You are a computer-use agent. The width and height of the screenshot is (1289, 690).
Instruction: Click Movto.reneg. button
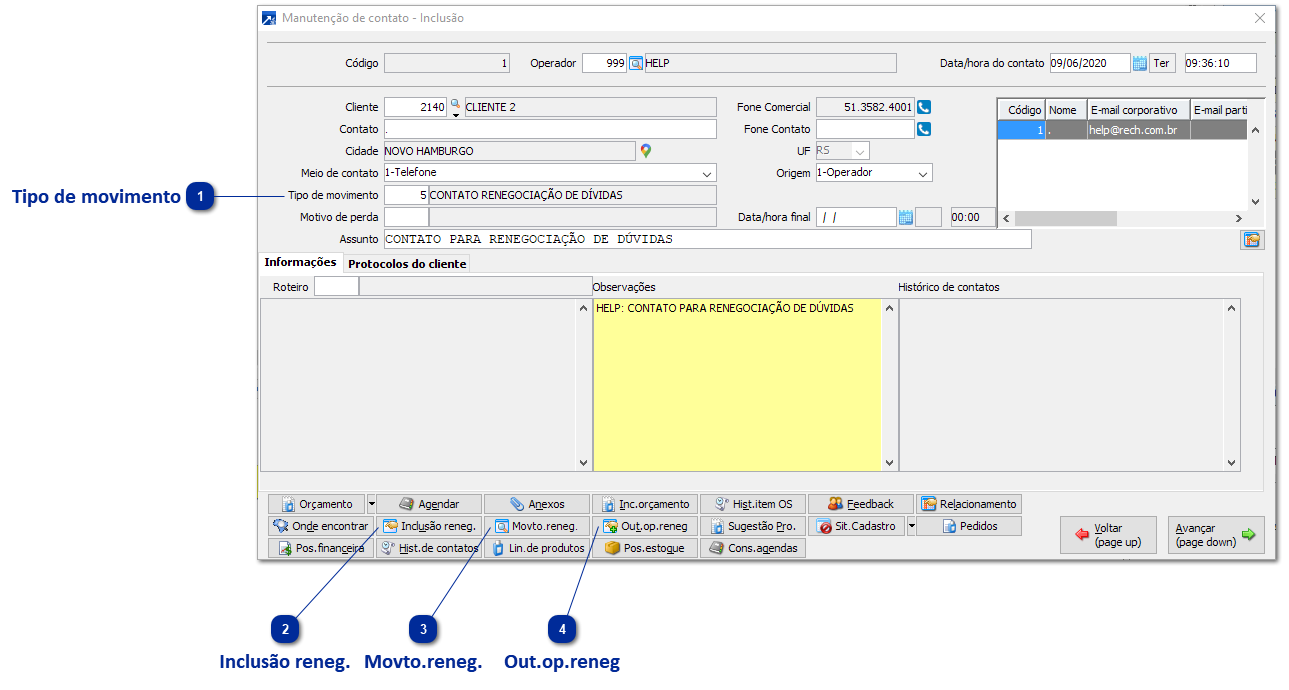point(537,526)
